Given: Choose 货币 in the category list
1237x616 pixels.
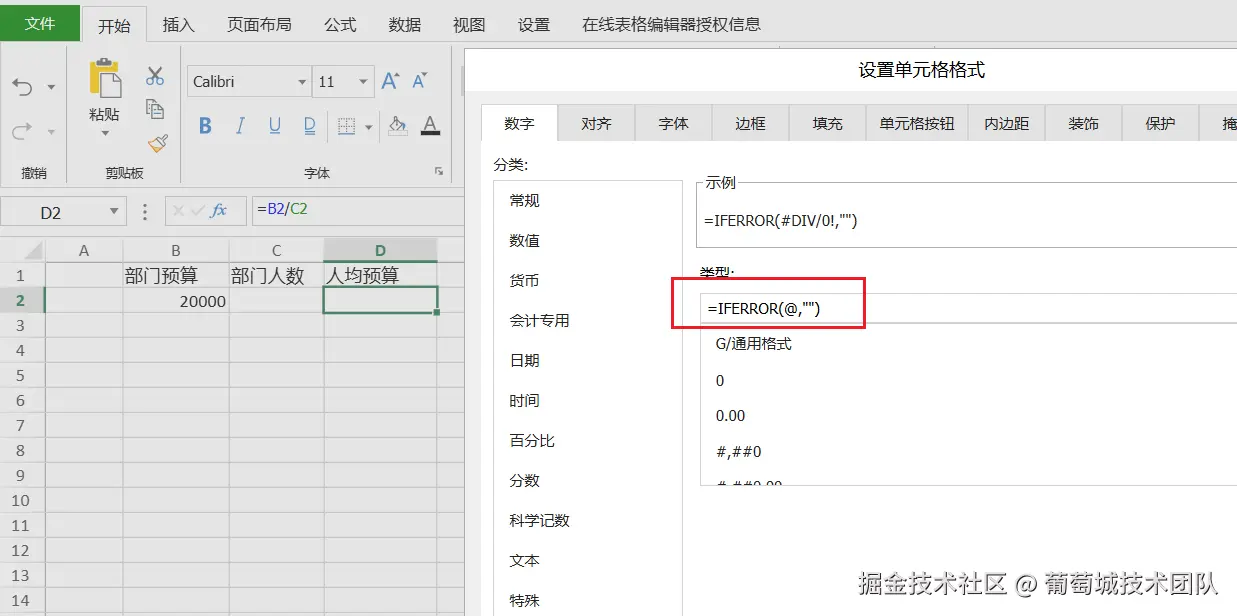Looking at the screenshot, I should click(x=588, y=281).
